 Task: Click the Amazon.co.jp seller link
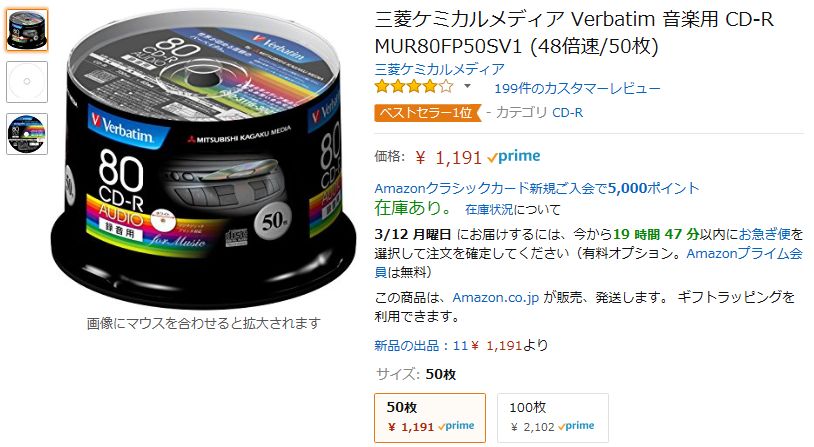point(495,297)
